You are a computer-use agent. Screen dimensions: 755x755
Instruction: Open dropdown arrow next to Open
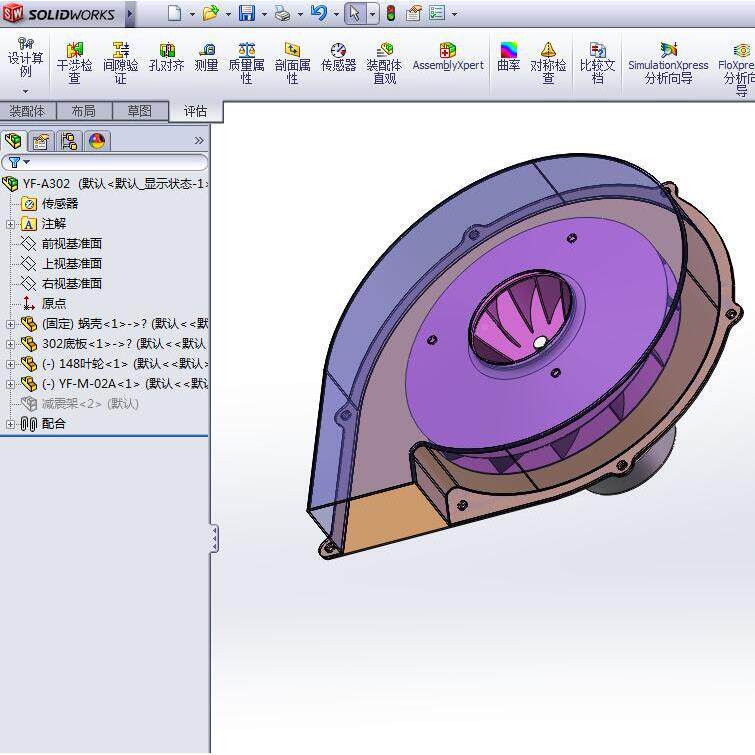(228, 14)
